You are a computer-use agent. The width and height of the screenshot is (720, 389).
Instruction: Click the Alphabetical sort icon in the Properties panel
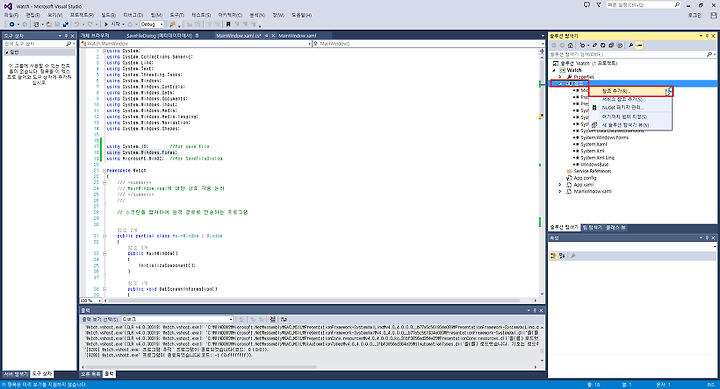[x=562, y=256]
